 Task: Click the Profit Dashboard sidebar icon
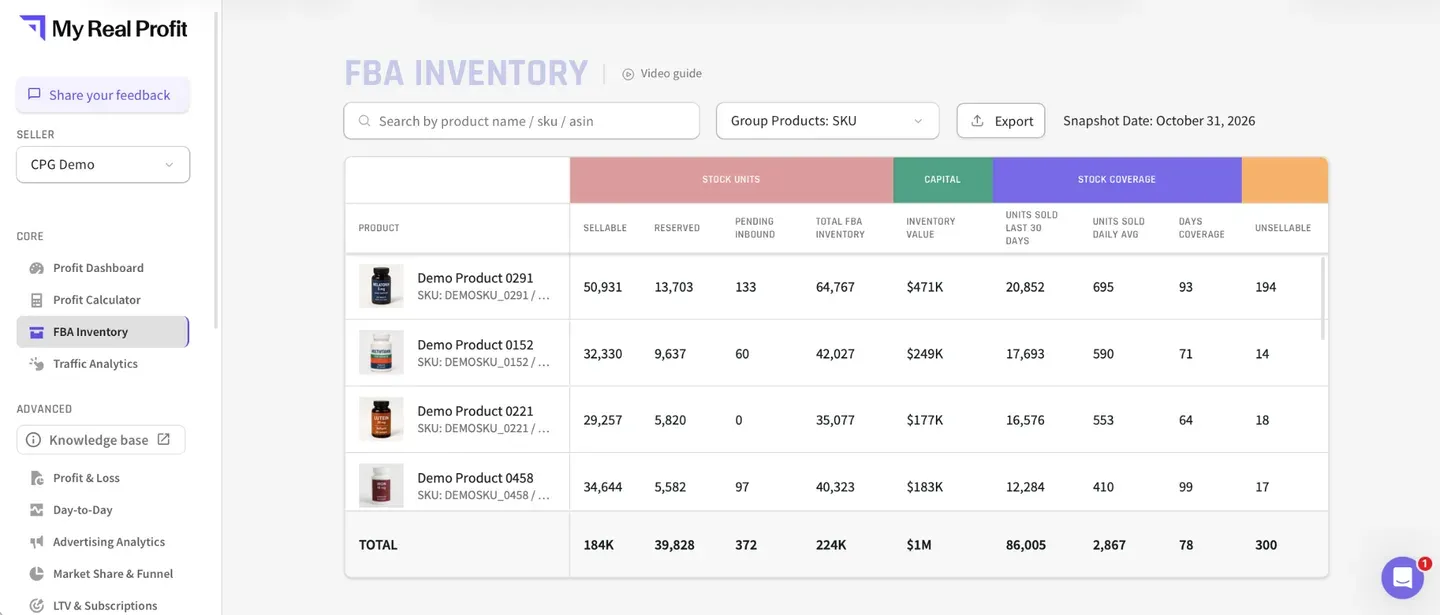(37, 268)
